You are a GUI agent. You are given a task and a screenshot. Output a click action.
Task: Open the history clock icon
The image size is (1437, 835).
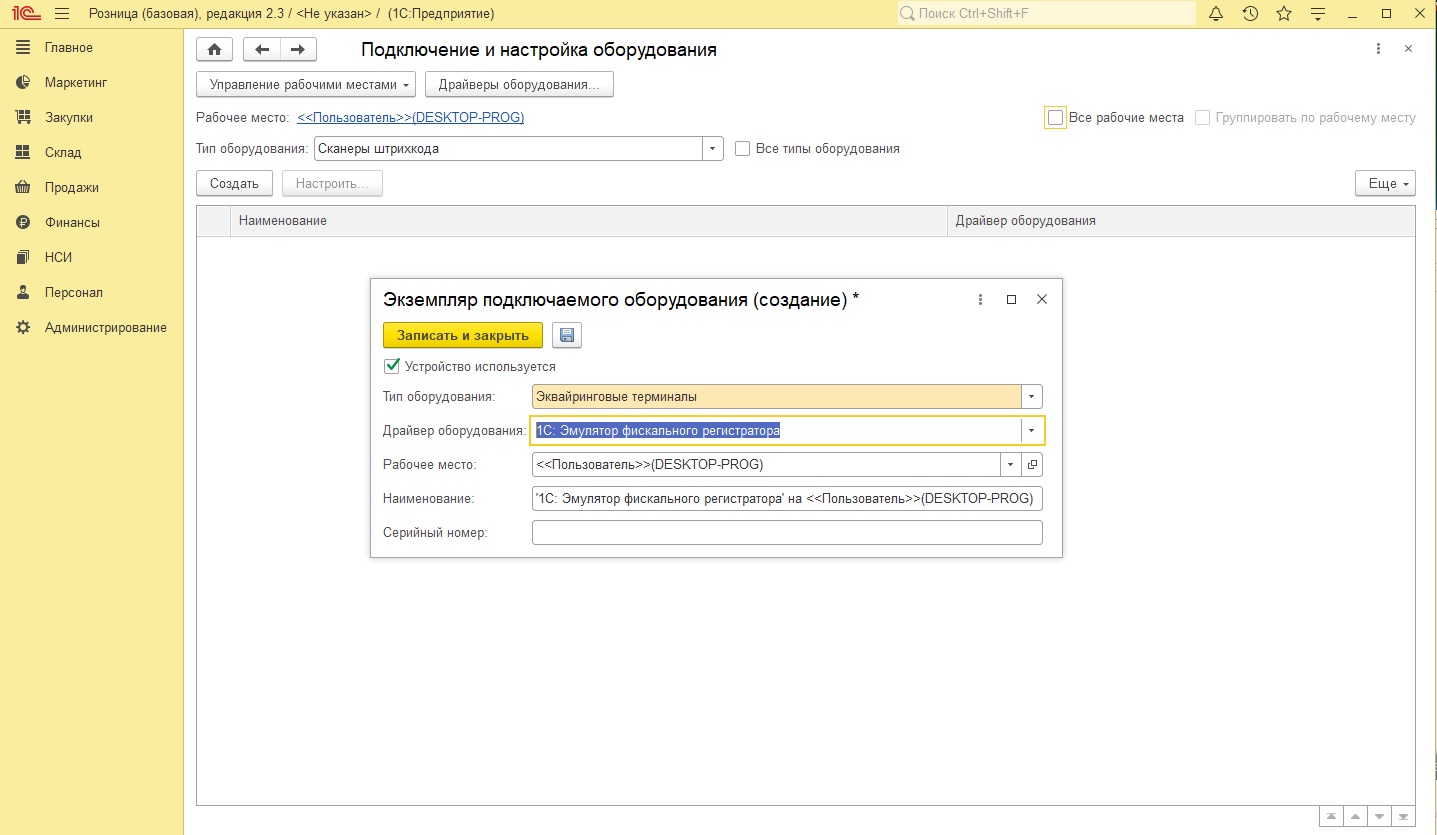click(1250, 14)
